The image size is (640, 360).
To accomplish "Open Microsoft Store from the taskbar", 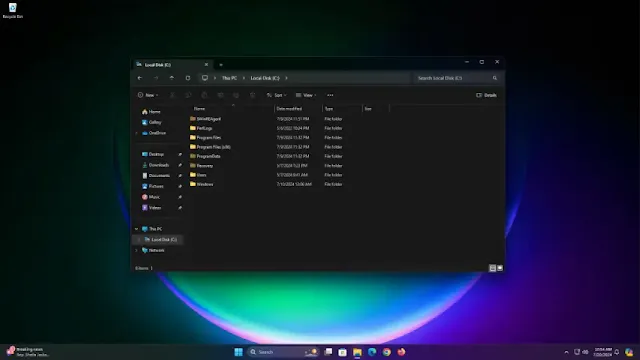I will point(342,352).
